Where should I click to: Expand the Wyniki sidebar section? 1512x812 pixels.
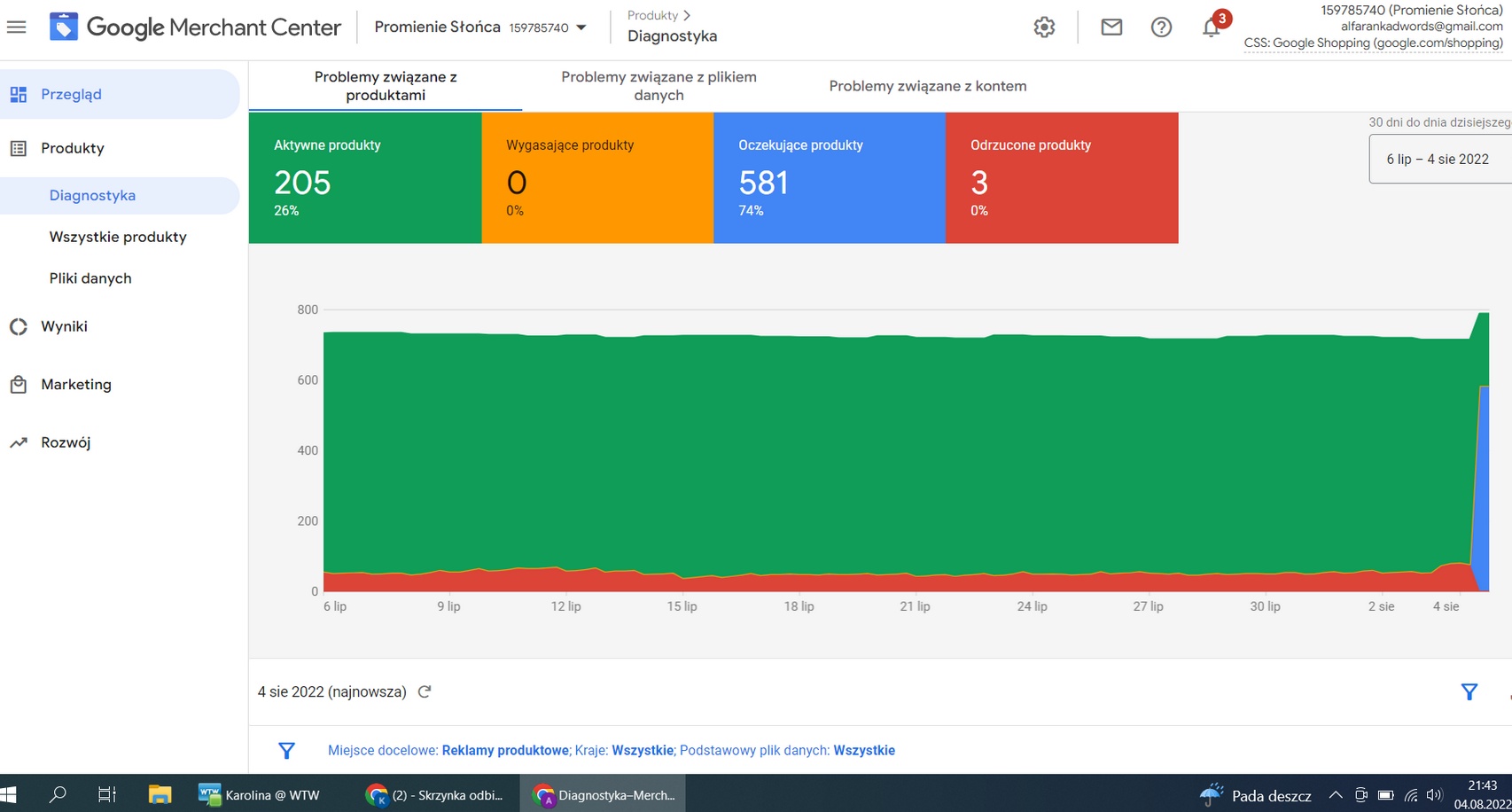point(64,326)
